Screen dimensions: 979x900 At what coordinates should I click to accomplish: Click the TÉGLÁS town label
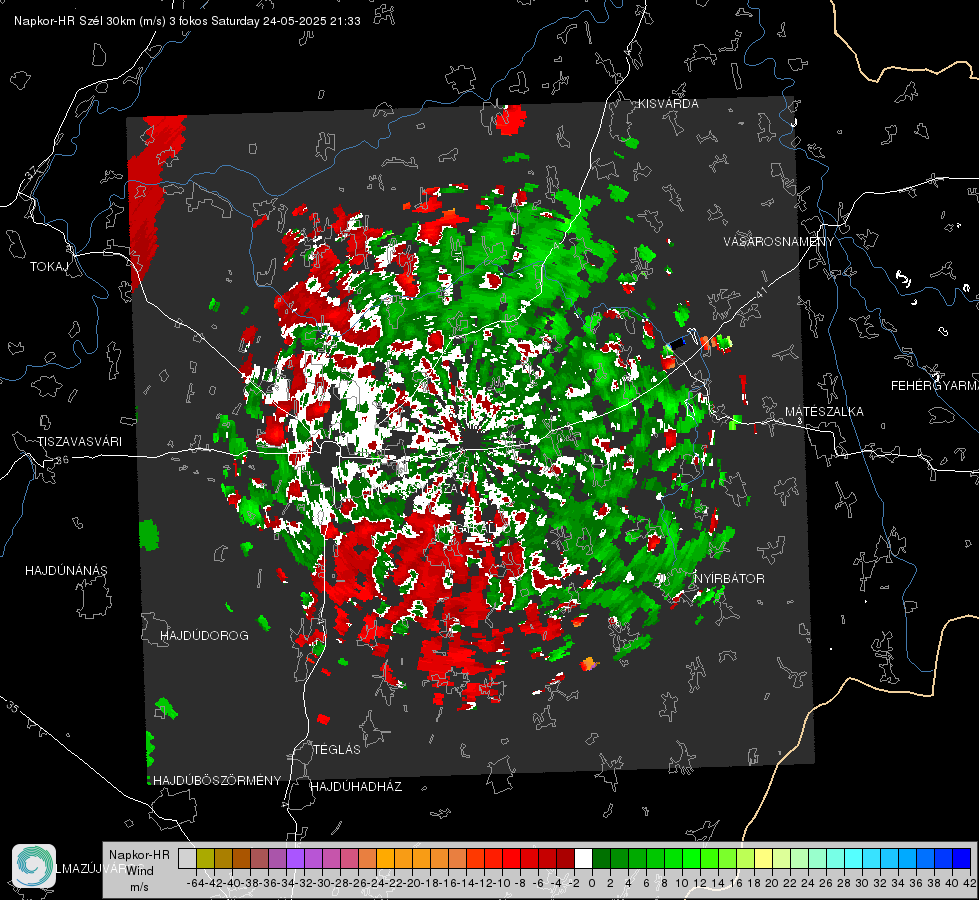pyautogui.click(x=337, y=750)
